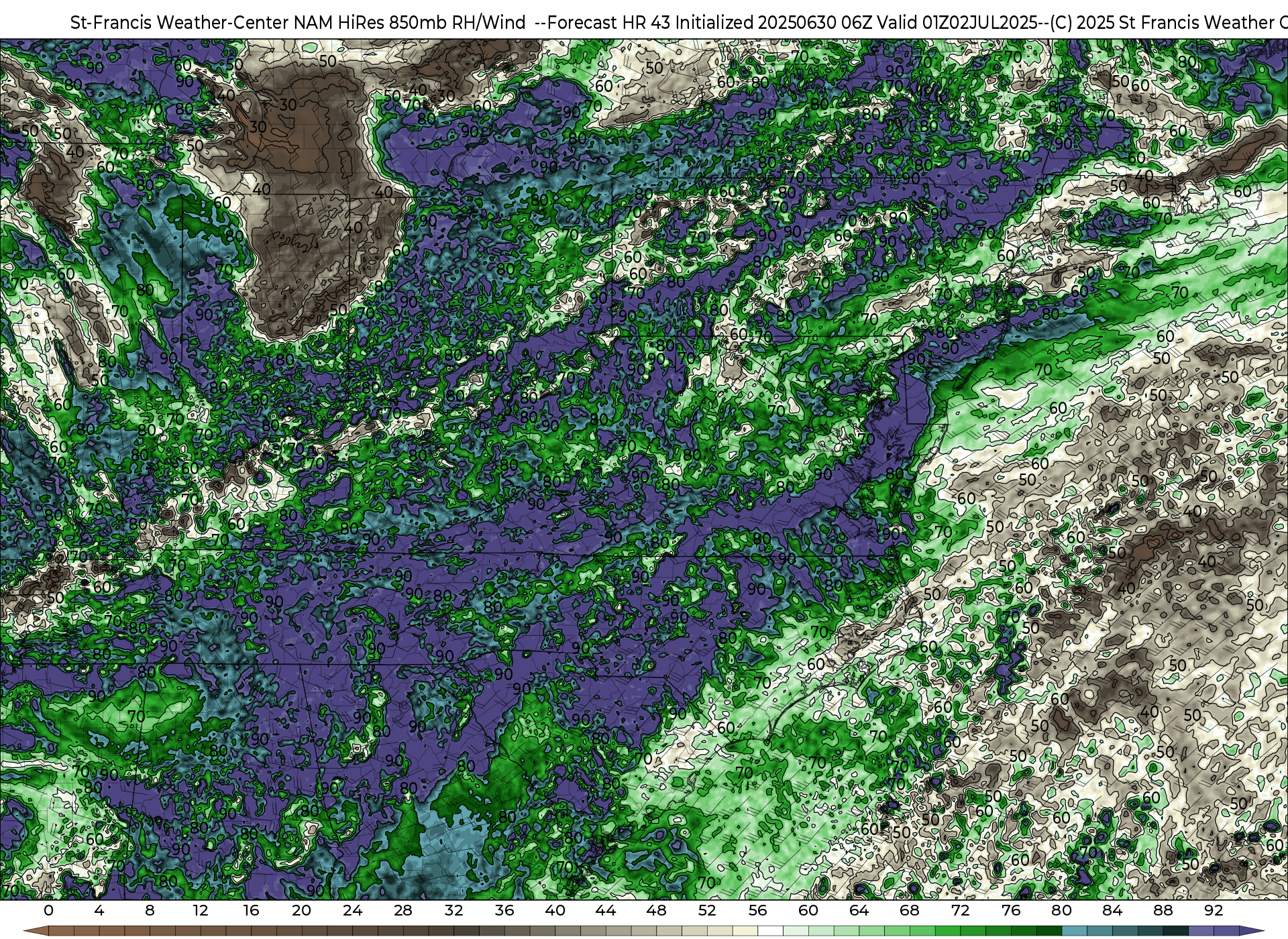Click colorbar tick label 88
1288x939 pixels.
(1163, 910)
